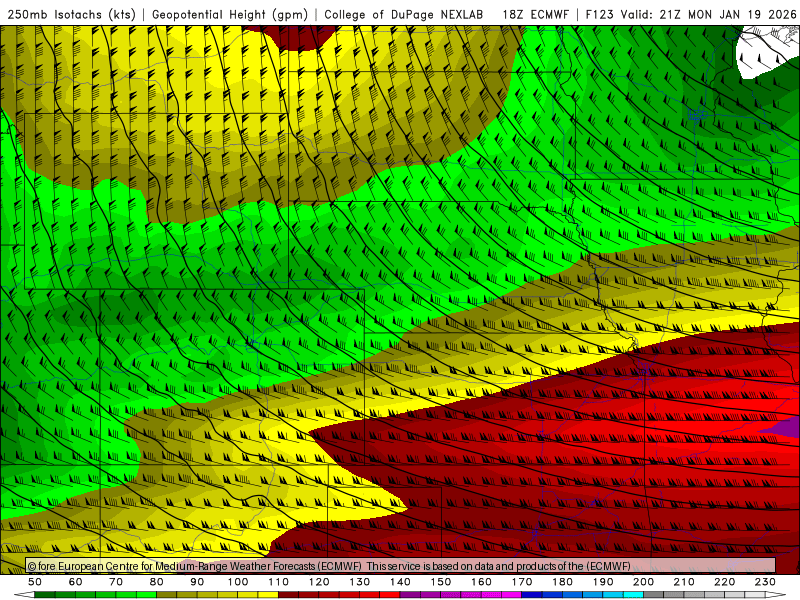Click the legend value '210'

(x=684, y=582)
